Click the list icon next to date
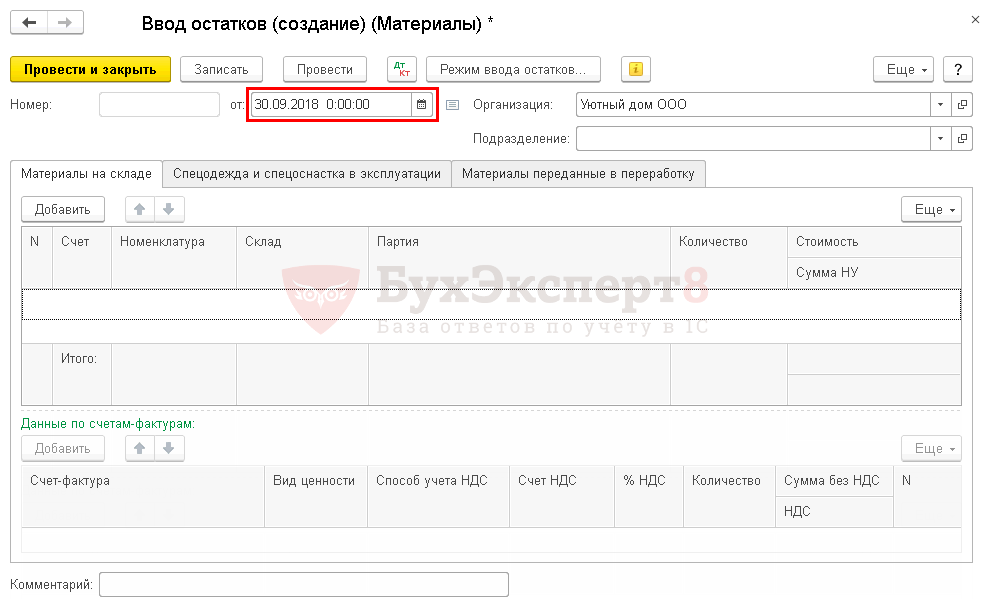Screen dimensions: 989x599 pyautogui.click(x=452, y=104)
